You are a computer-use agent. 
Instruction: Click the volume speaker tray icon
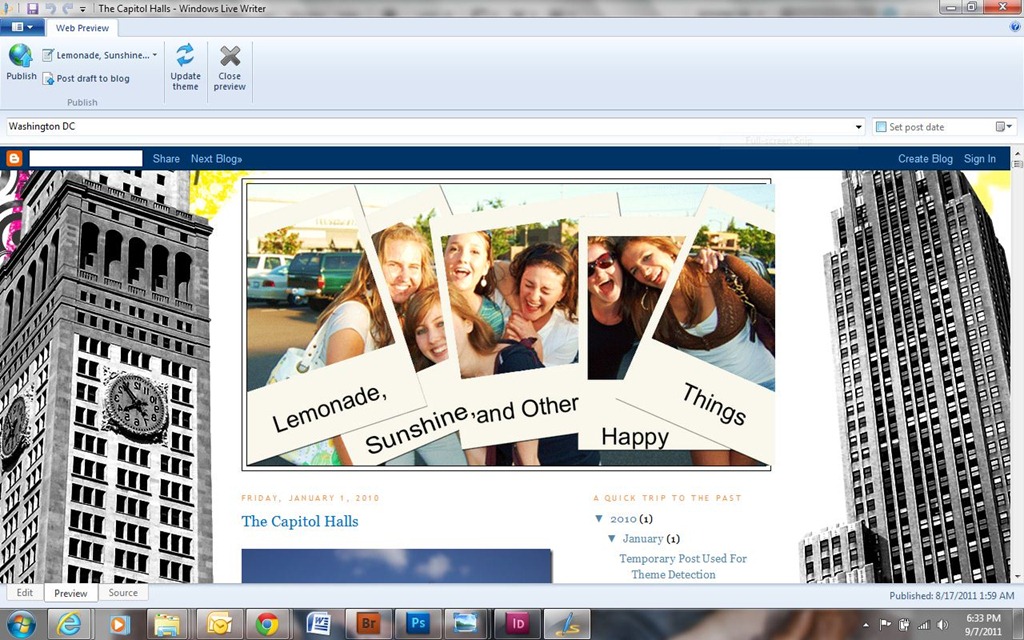coord(943,624)
